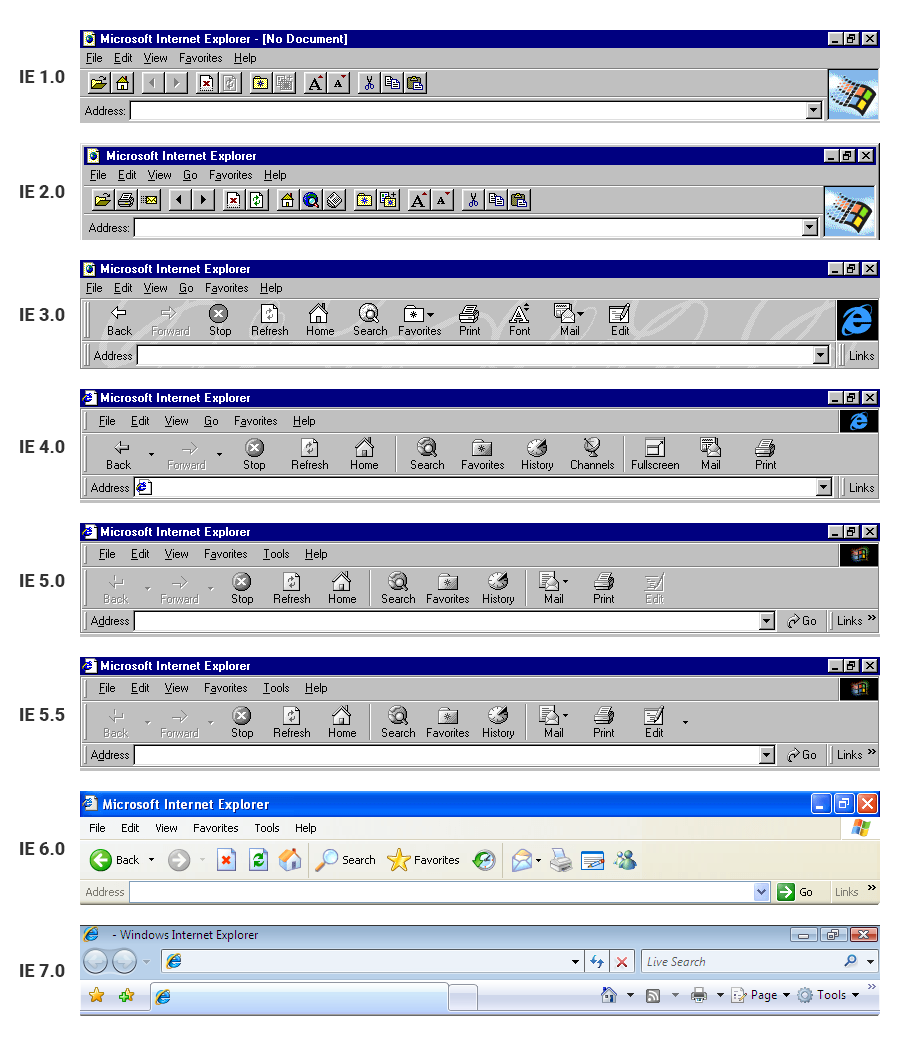Click the Refresh arrows button in IE 7.0
The width and height of the screenshot is (900, 1040).
[596, 962]
